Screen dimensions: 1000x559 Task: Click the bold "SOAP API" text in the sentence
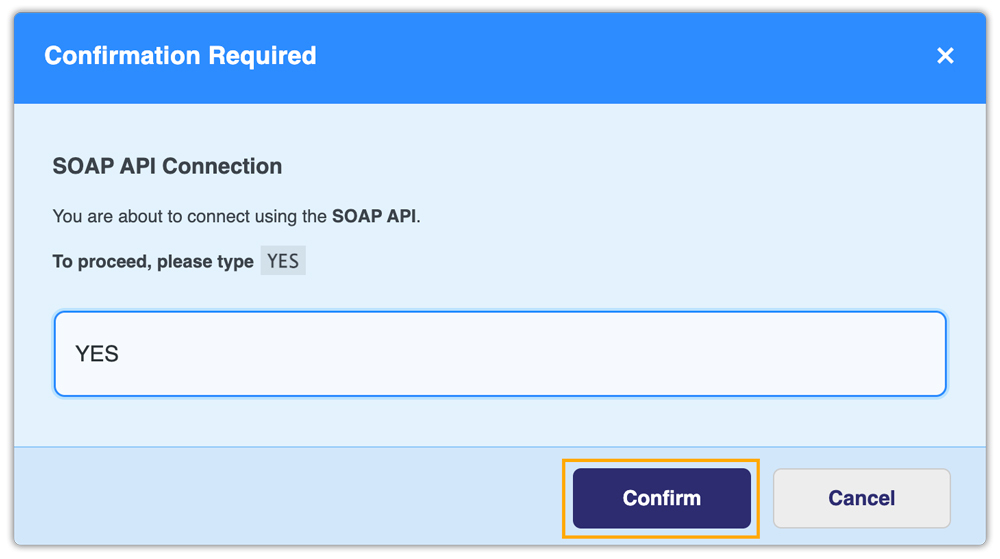click(375, 216)
